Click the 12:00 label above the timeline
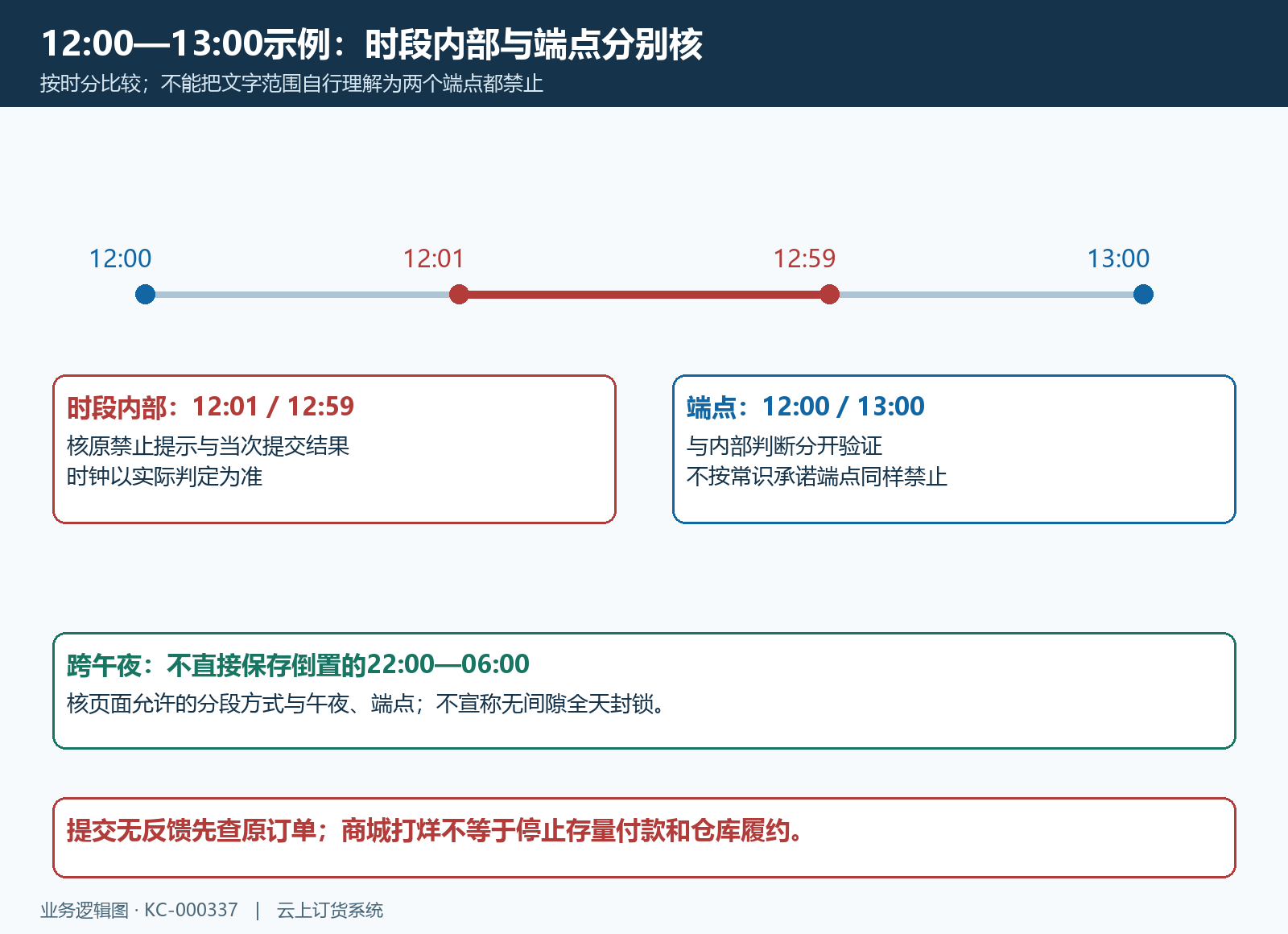 point(120,258)
